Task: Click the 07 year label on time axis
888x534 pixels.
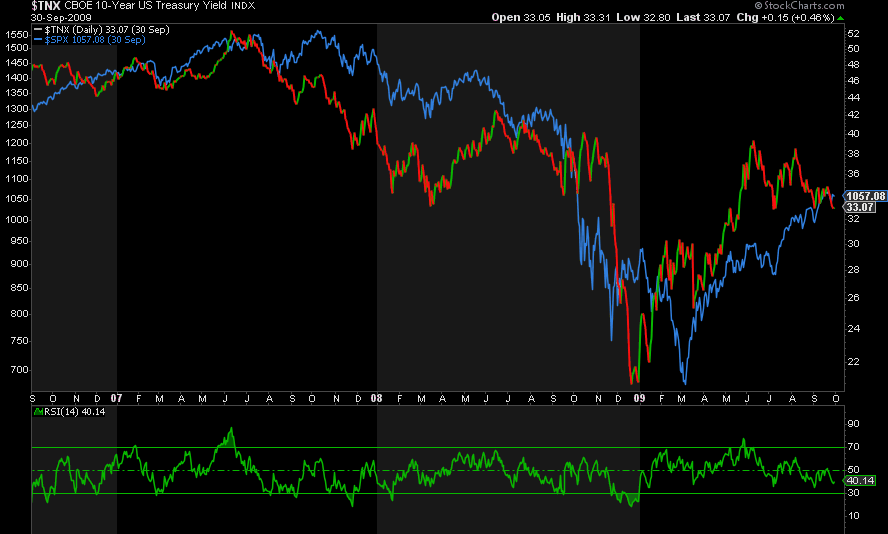Action: click(116, 398)
